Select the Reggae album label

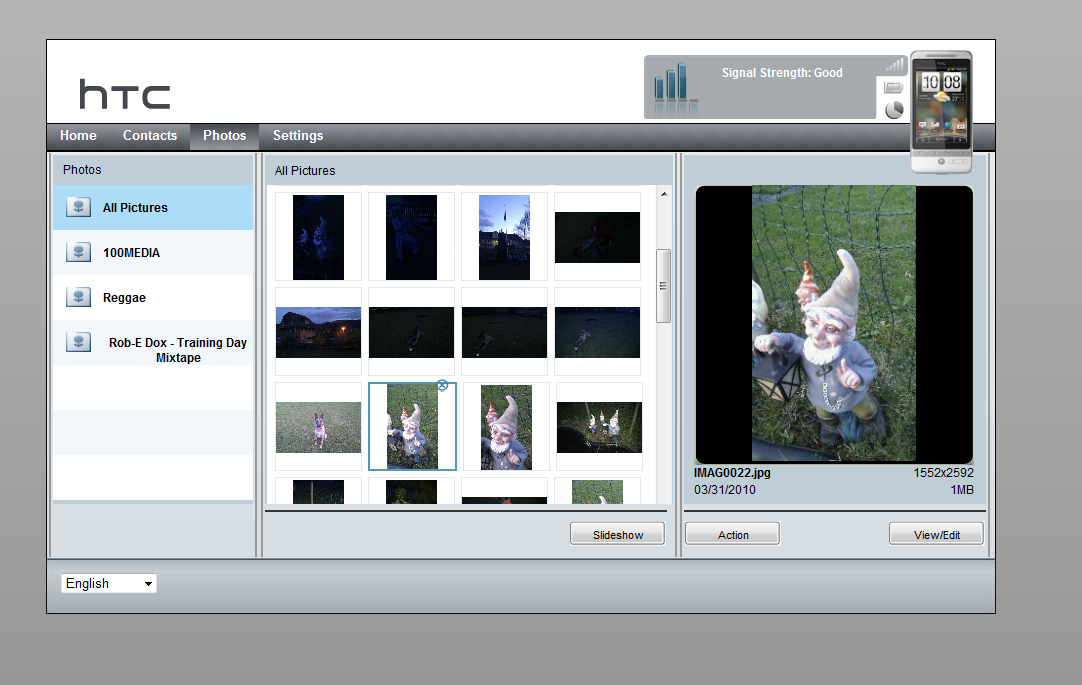coord(124,298)
